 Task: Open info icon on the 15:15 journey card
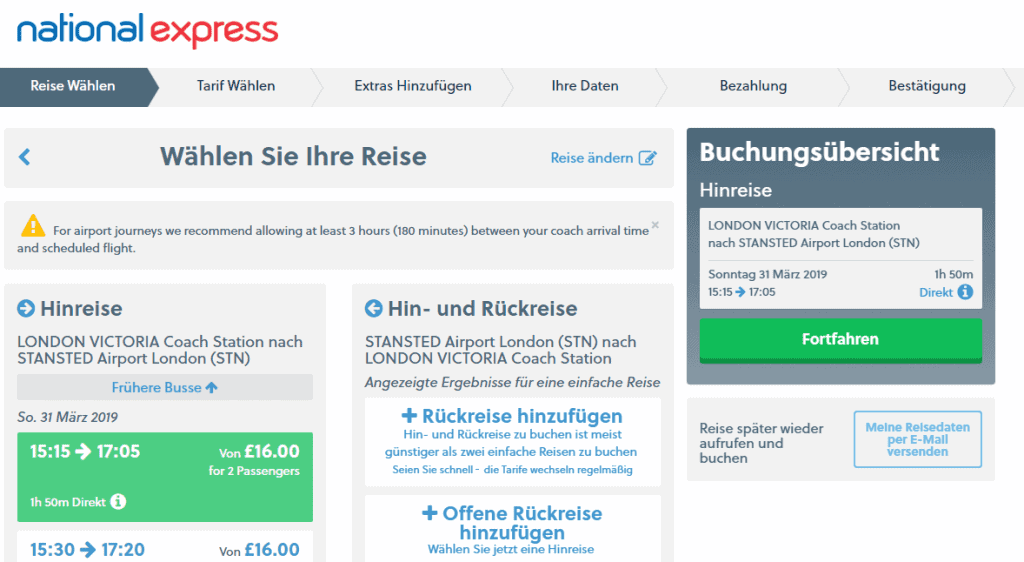point(118,501)
